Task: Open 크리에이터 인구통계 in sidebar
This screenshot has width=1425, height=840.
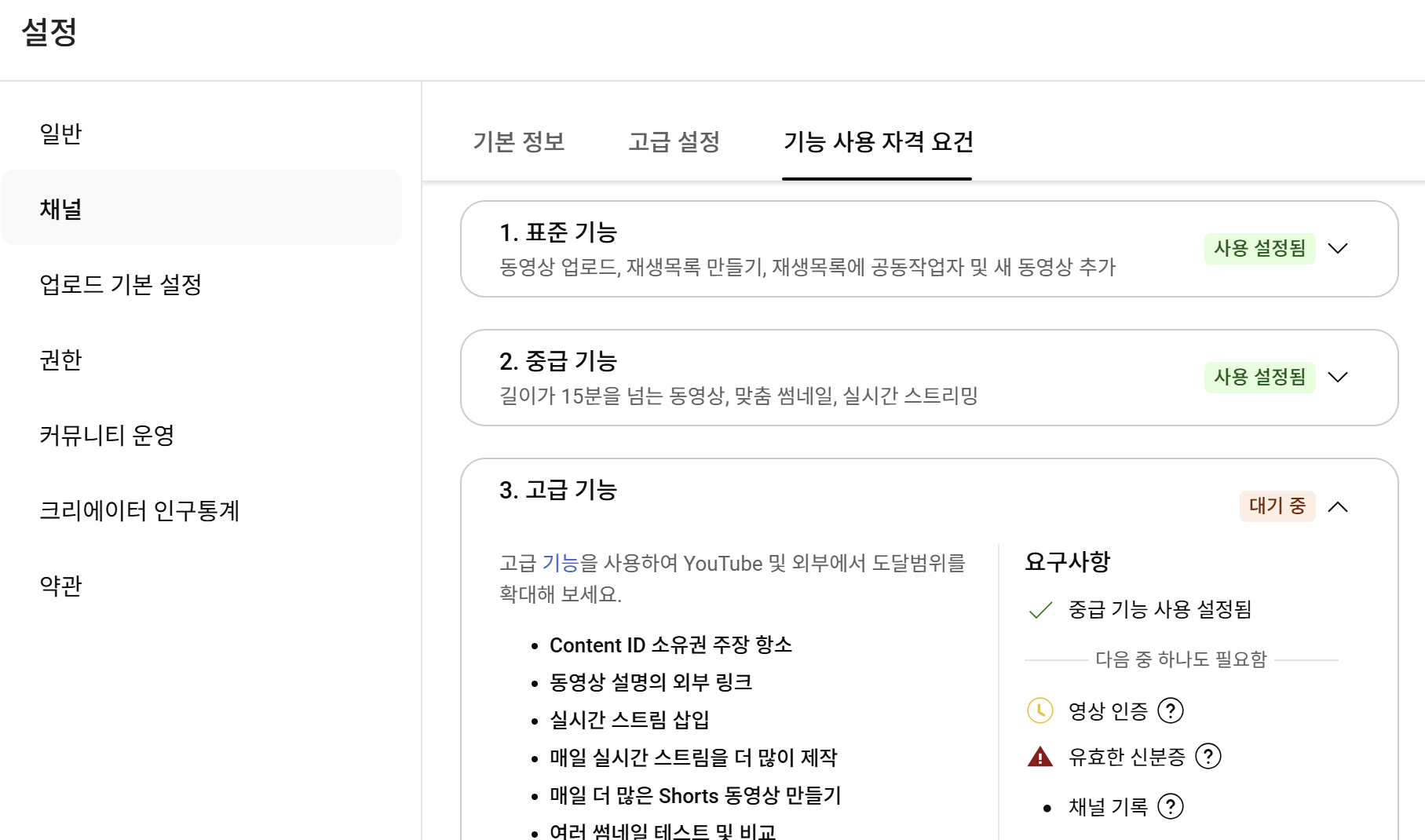Action: (202, 509)
